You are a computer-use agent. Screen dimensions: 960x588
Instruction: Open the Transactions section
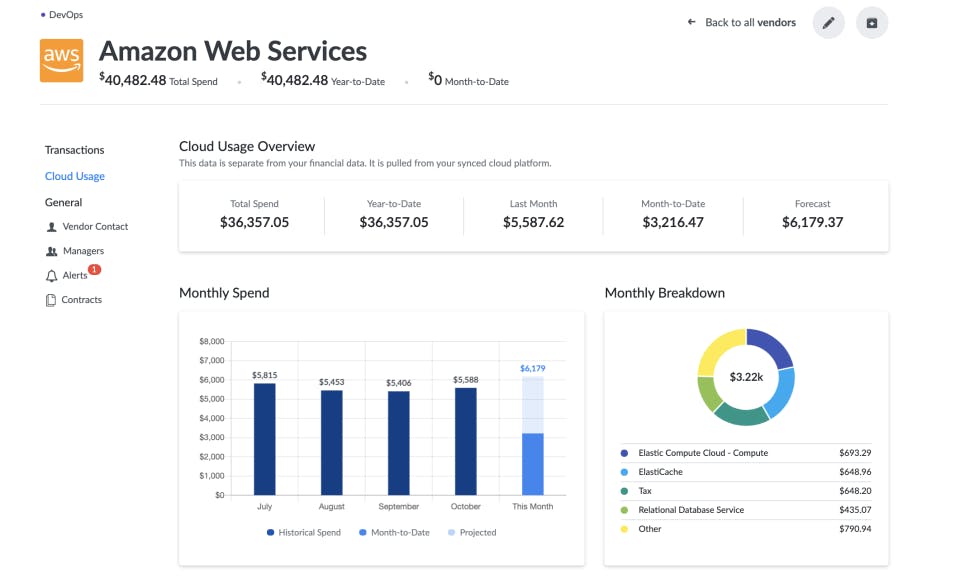click(x=74, y=150)
